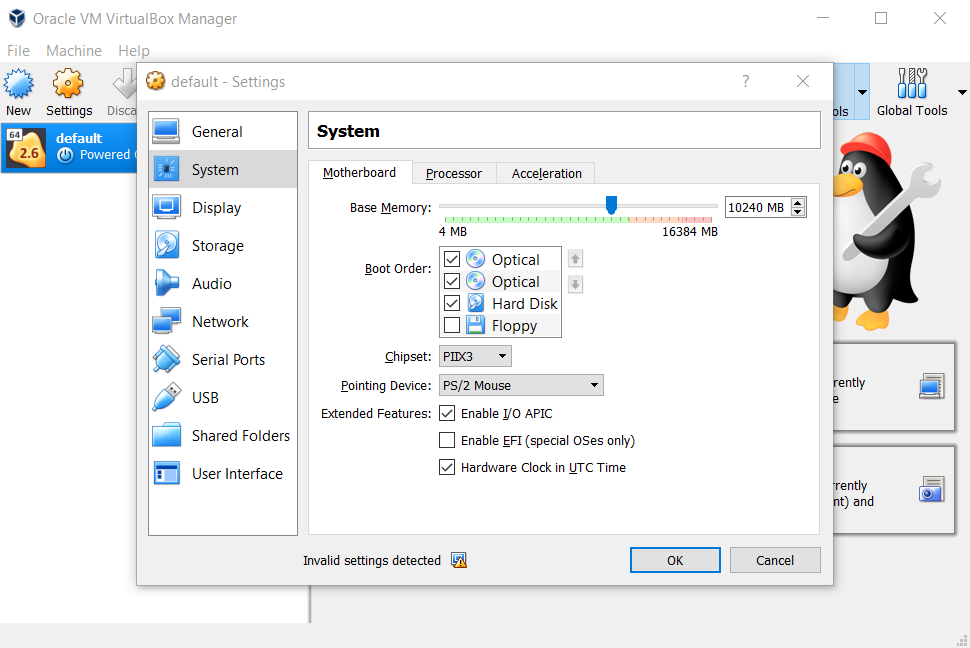970x648 pixels.
Task: Click the VirtualBox title bar logo
Action: [17, 19]
